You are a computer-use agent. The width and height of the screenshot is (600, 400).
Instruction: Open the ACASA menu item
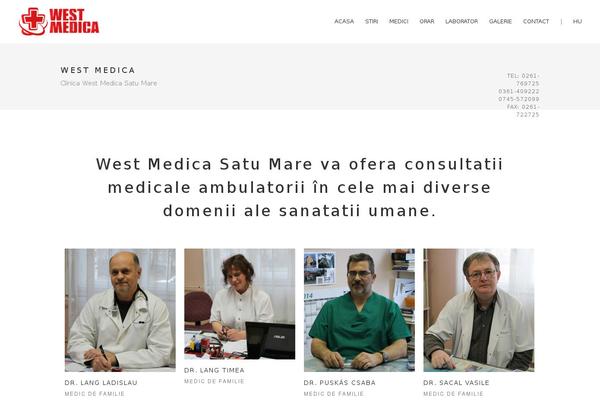(344, 21)
